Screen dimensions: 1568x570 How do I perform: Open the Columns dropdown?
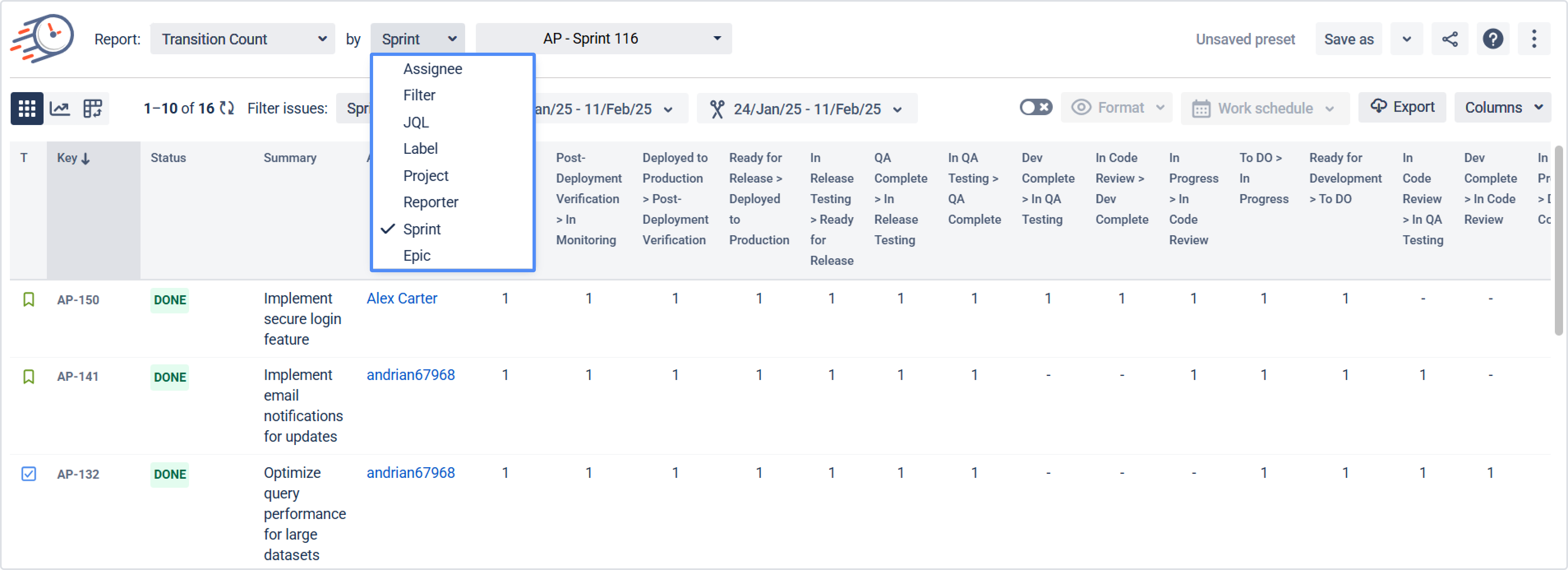[x=1502, y=108]
